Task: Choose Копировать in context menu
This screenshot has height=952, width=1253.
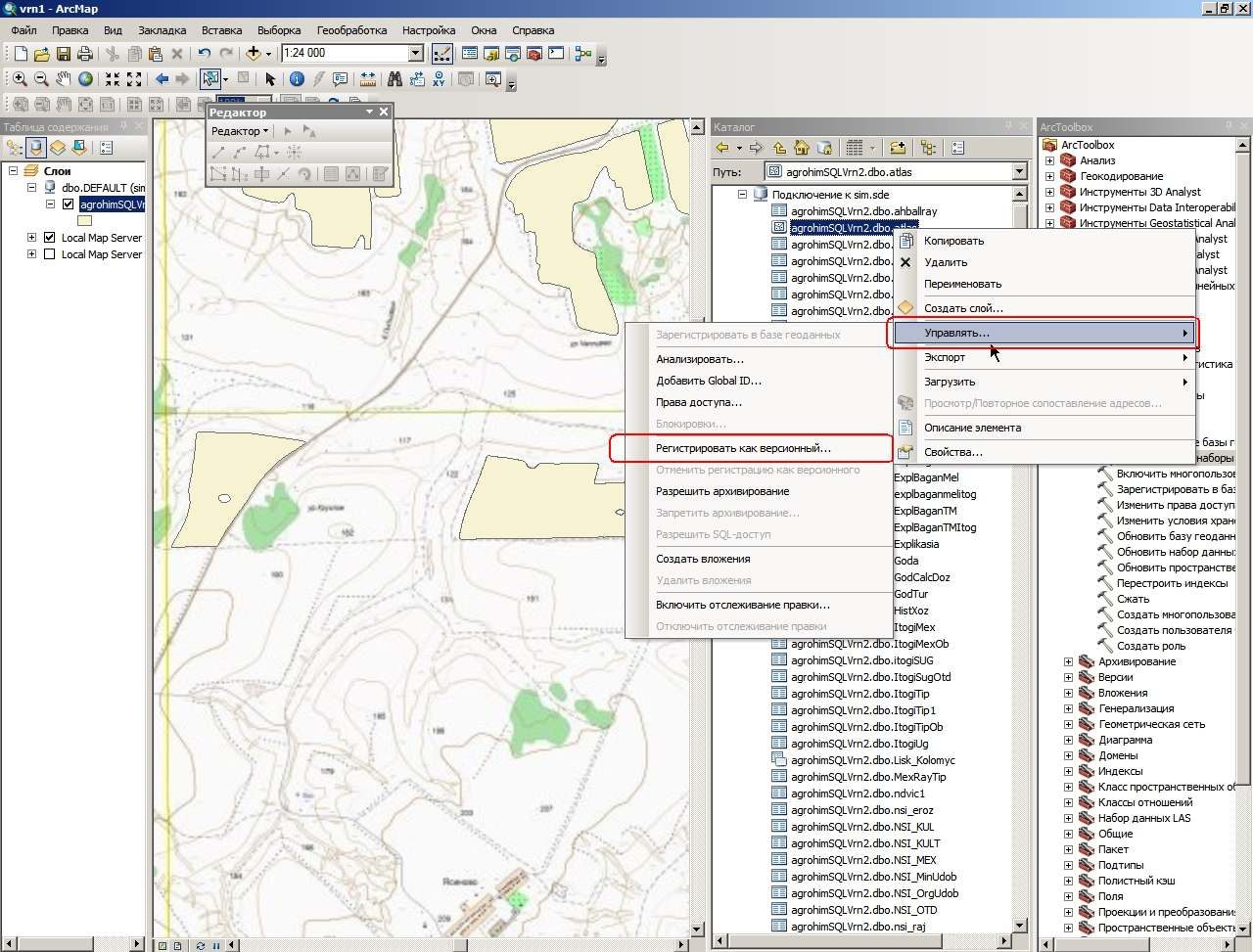Action: coord(1044,241)
